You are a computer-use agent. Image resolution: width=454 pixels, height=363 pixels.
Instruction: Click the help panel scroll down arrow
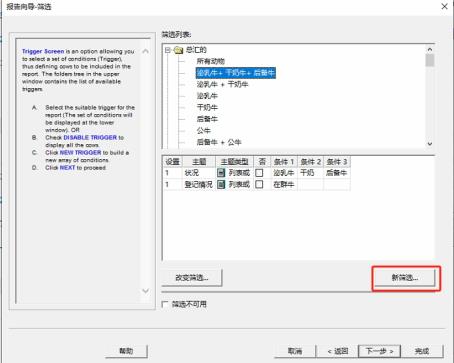tap(145, 291)
